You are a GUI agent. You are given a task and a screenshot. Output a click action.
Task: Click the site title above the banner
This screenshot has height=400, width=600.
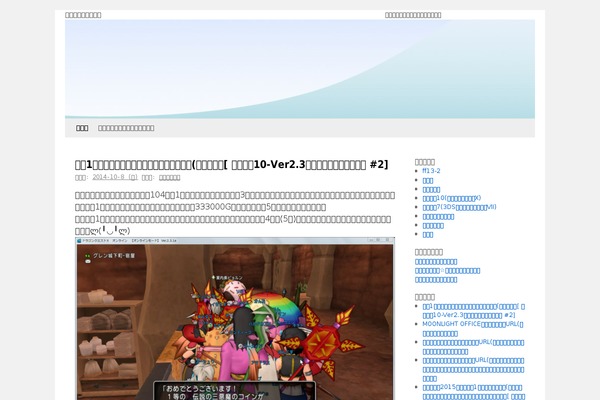[x=83, y=15]
